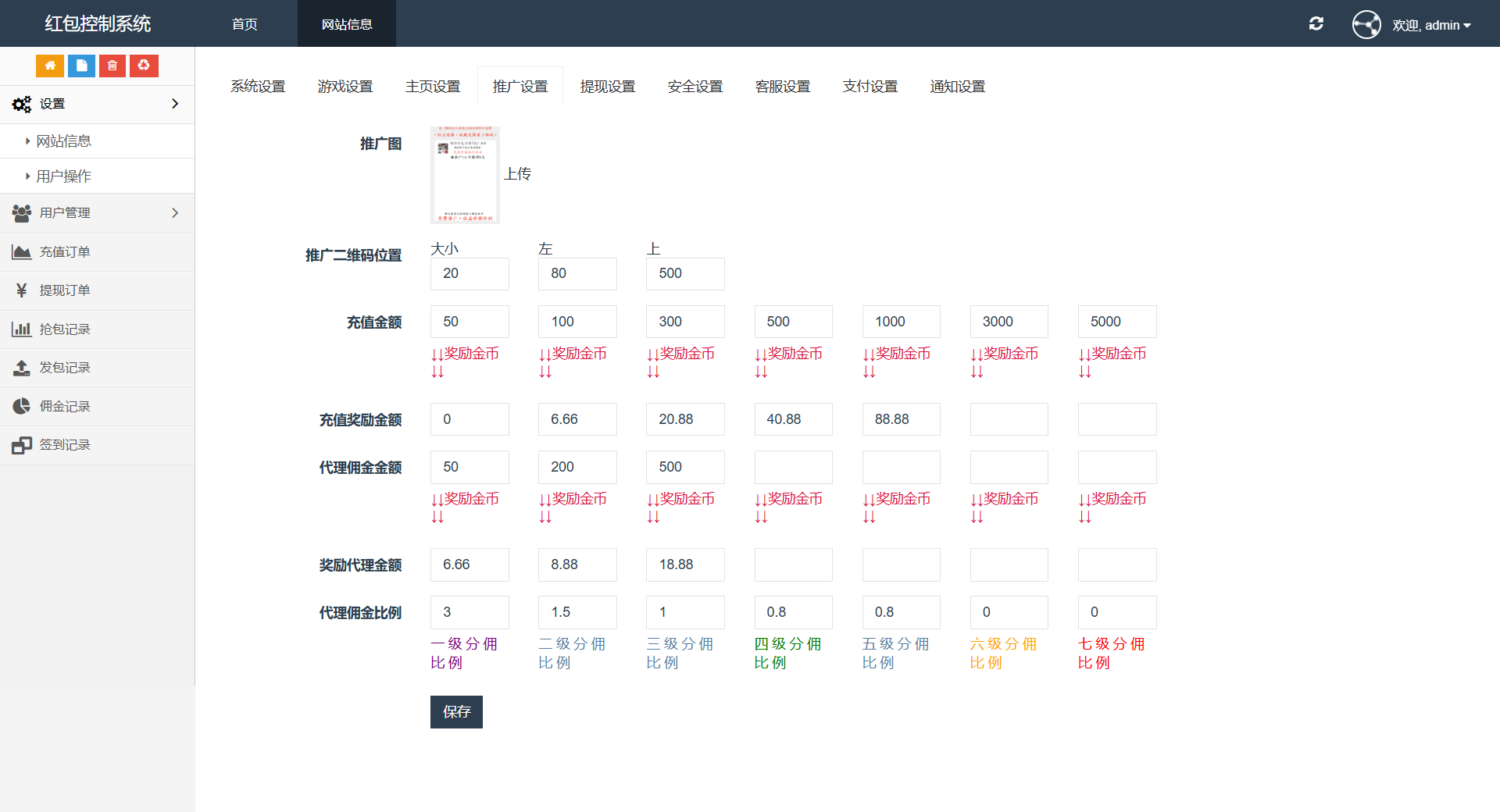
Task: Click the 保存 button
Action: [x=456, y=712]
